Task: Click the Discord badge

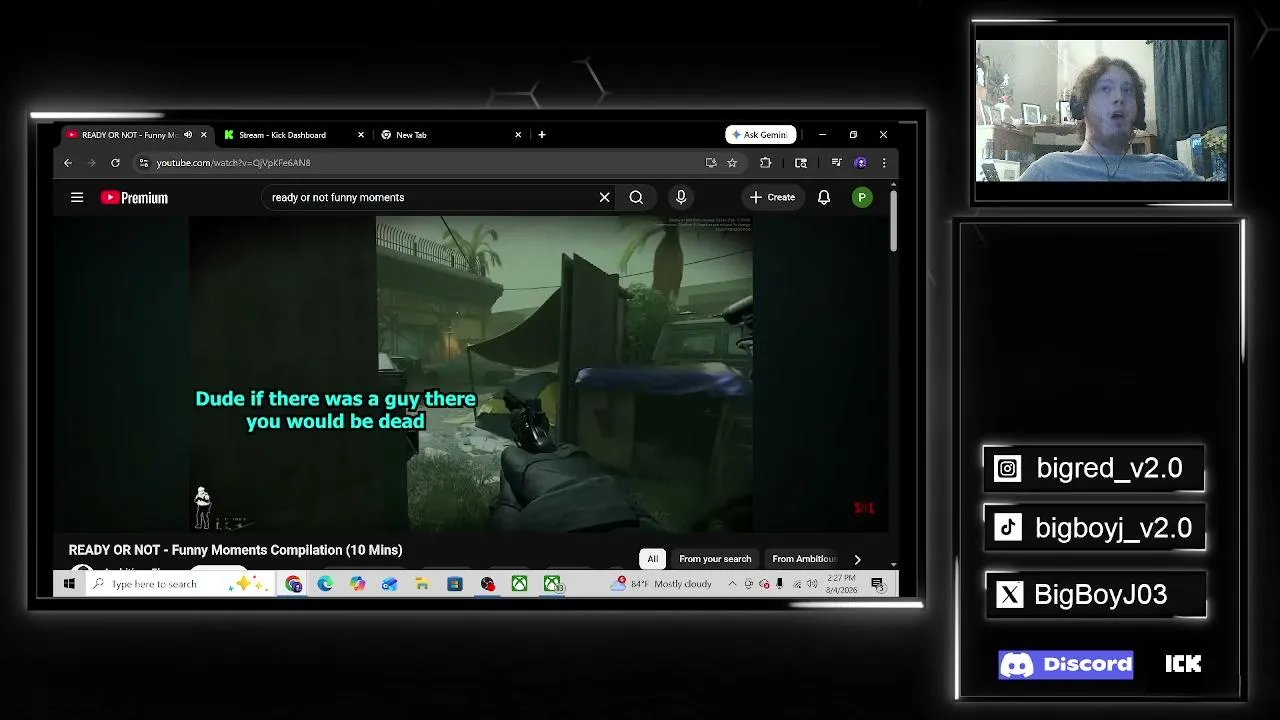Action: tap(1066, 665)
